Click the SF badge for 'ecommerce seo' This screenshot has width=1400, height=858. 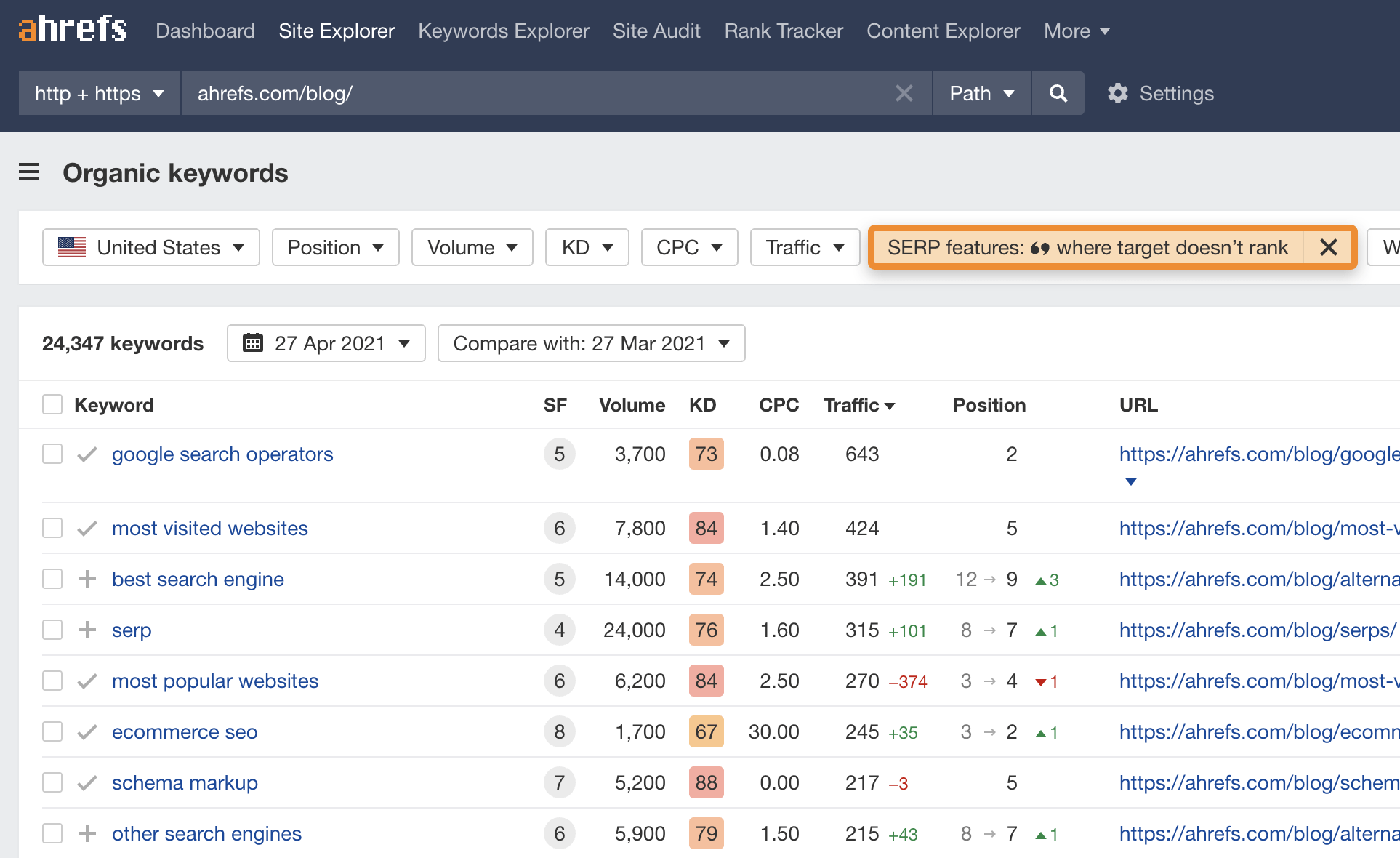(559, 731)
